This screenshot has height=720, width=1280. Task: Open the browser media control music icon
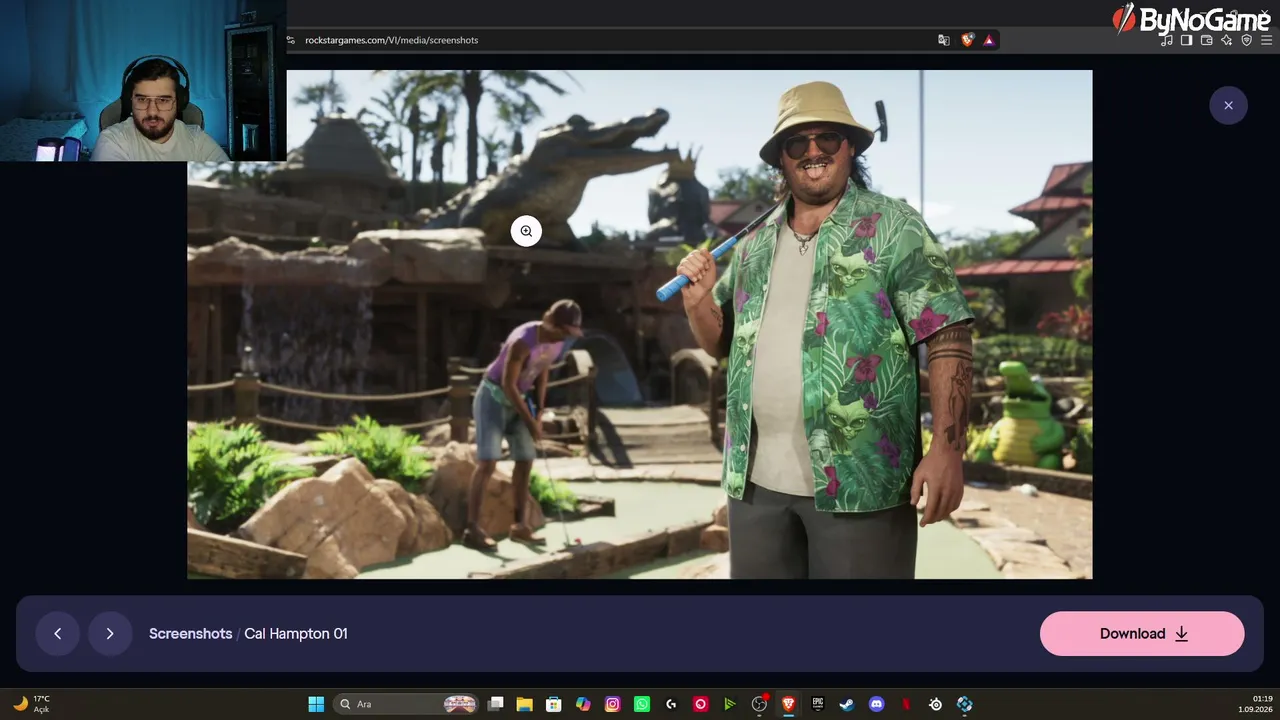click(1166, 40)
